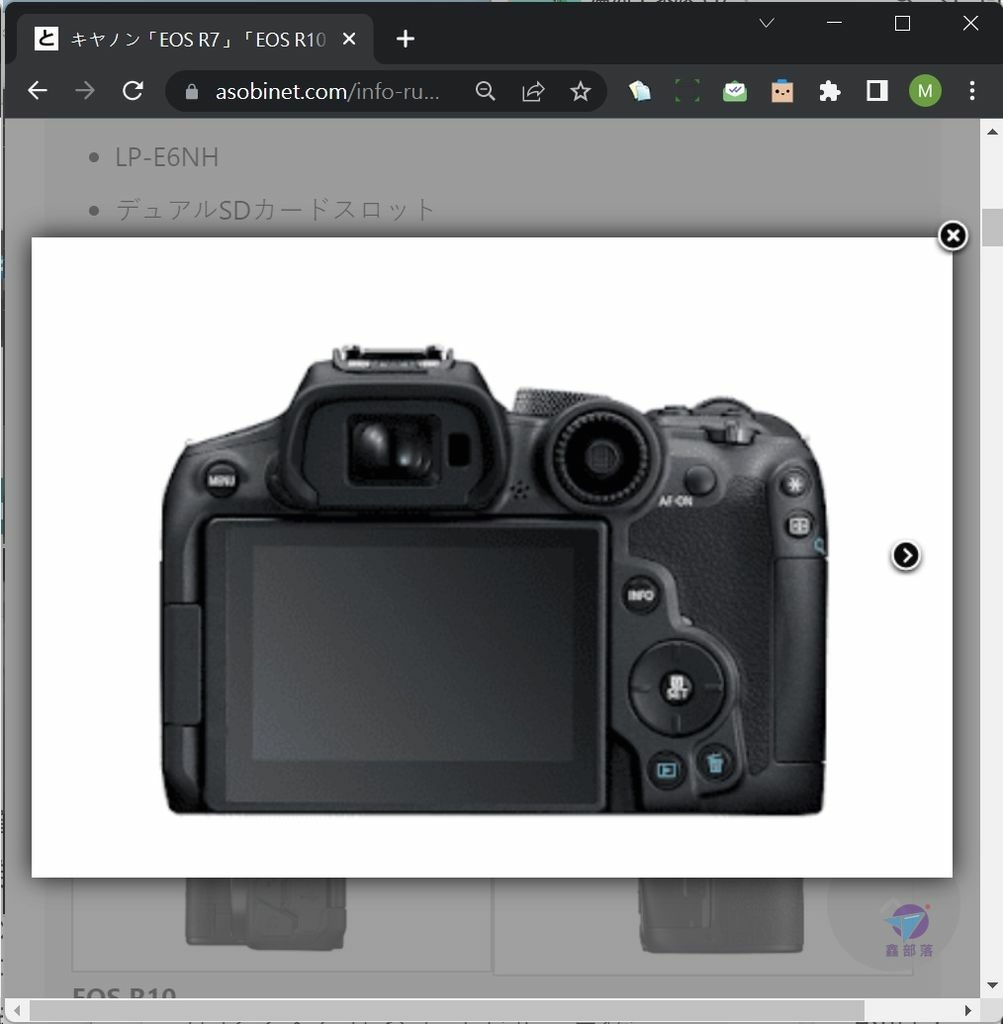View site security lock information
This screenshot has height=1024, width=1003.
(191, 91)
